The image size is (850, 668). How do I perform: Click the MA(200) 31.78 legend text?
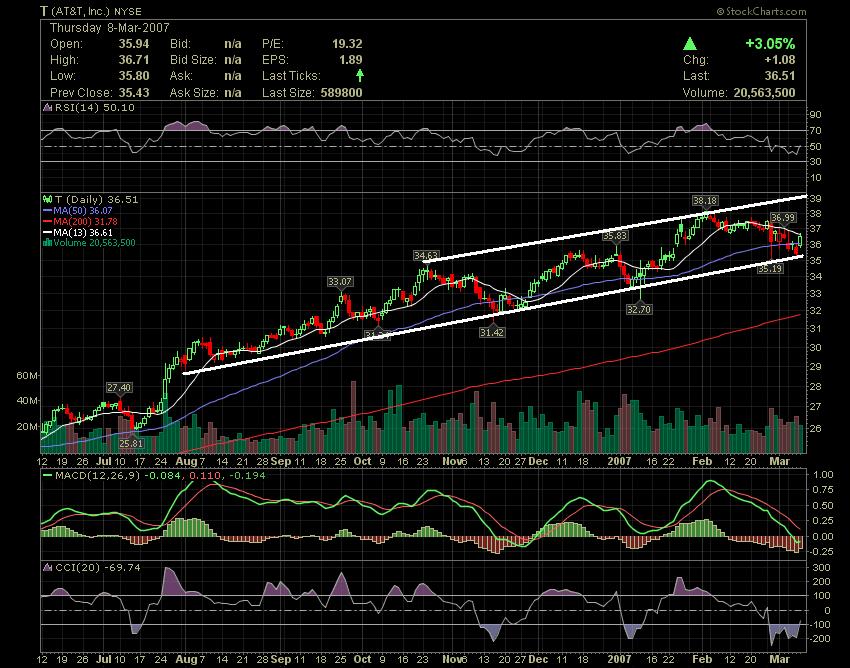[85, 222]
